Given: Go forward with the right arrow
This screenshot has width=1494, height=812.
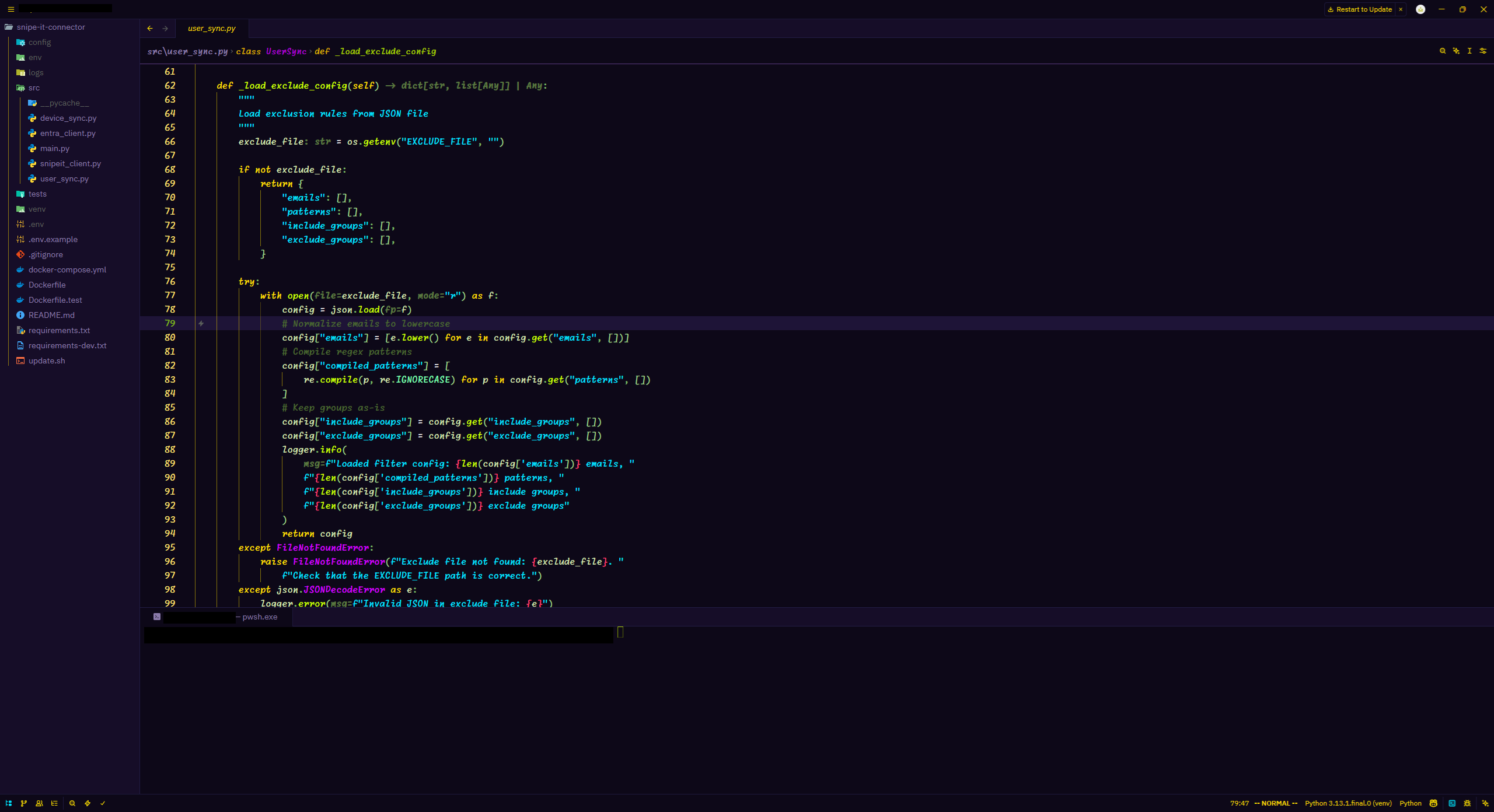Looking at the screenshot, I should click(x=165, y=28).
